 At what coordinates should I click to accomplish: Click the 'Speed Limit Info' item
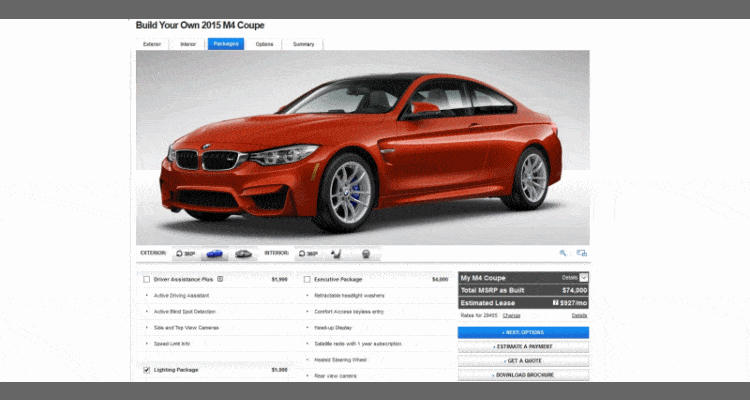[172, 344]
